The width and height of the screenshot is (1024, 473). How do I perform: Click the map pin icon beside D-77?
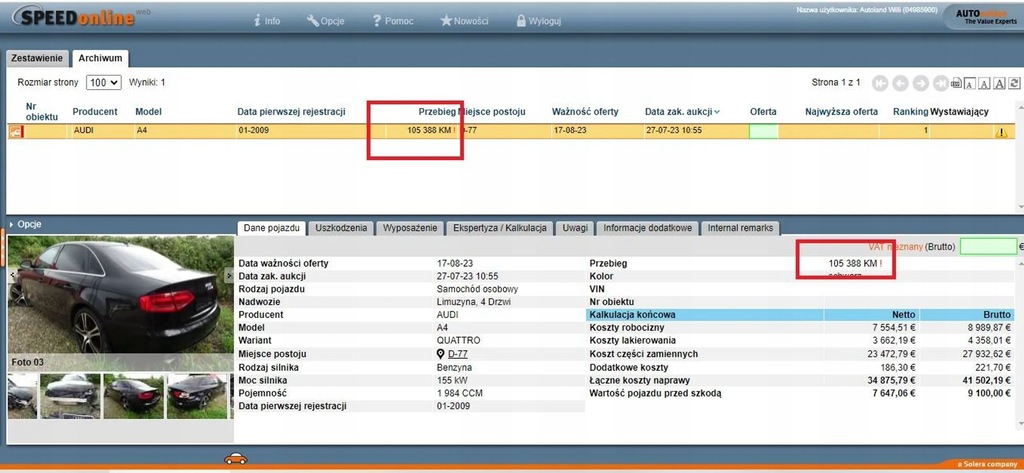pos(441,354)
